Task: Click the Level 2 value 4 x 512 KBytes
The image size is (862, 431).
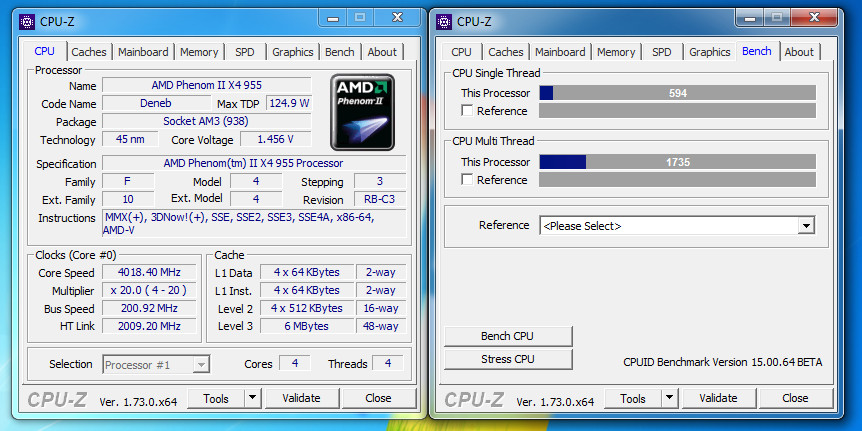Action: pos(307,308)
